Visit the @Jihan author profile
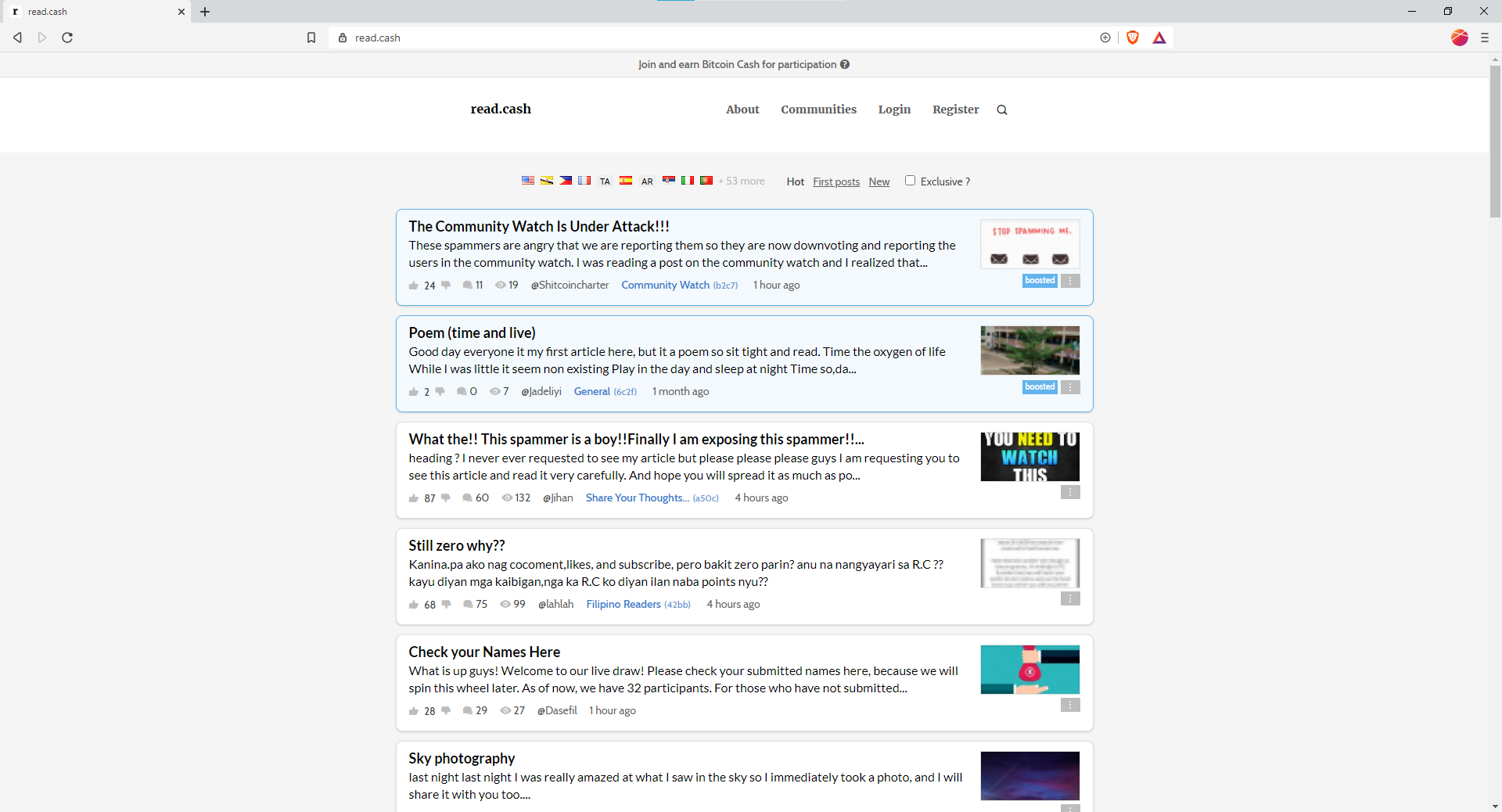The image size is (1502, 812). coord(558,498)
